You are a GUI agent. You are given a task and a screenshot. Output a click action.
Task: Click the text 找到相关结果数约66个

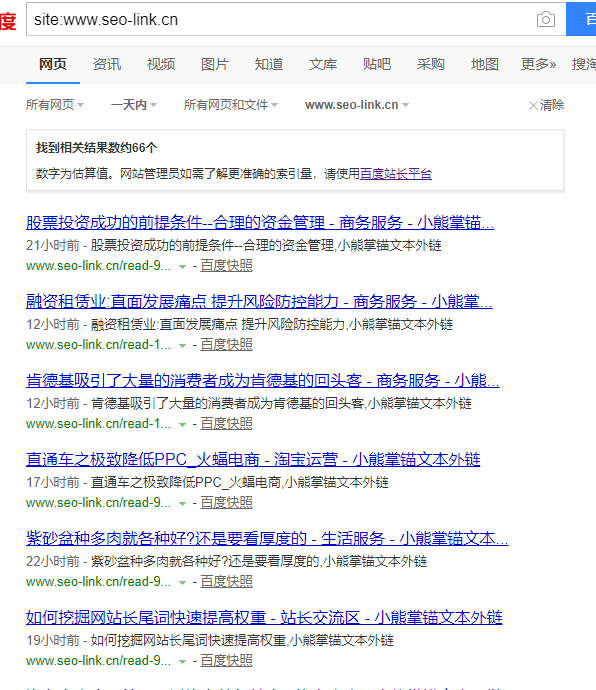click(x=96, y=148)
